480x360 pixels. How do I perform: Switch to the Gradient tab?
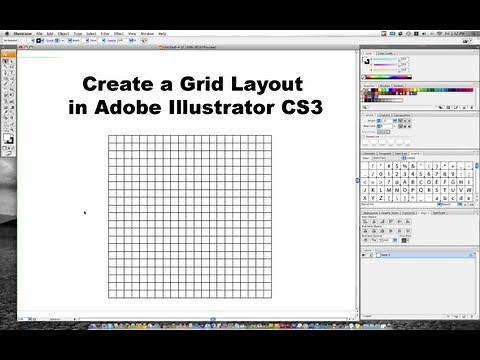pyautogui.click(x=384, y=115)
